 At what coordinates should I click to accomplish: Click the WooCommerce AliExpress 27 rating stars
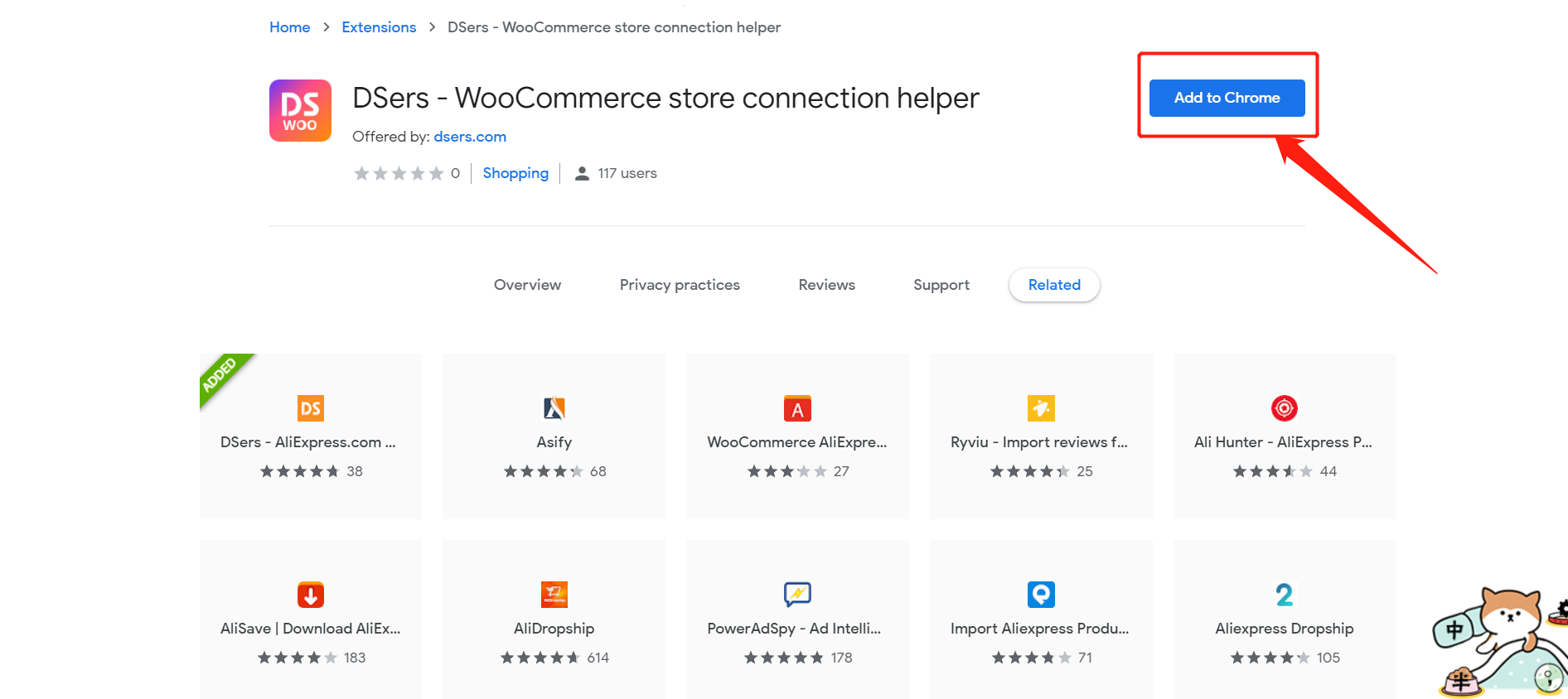pos(787,471)
